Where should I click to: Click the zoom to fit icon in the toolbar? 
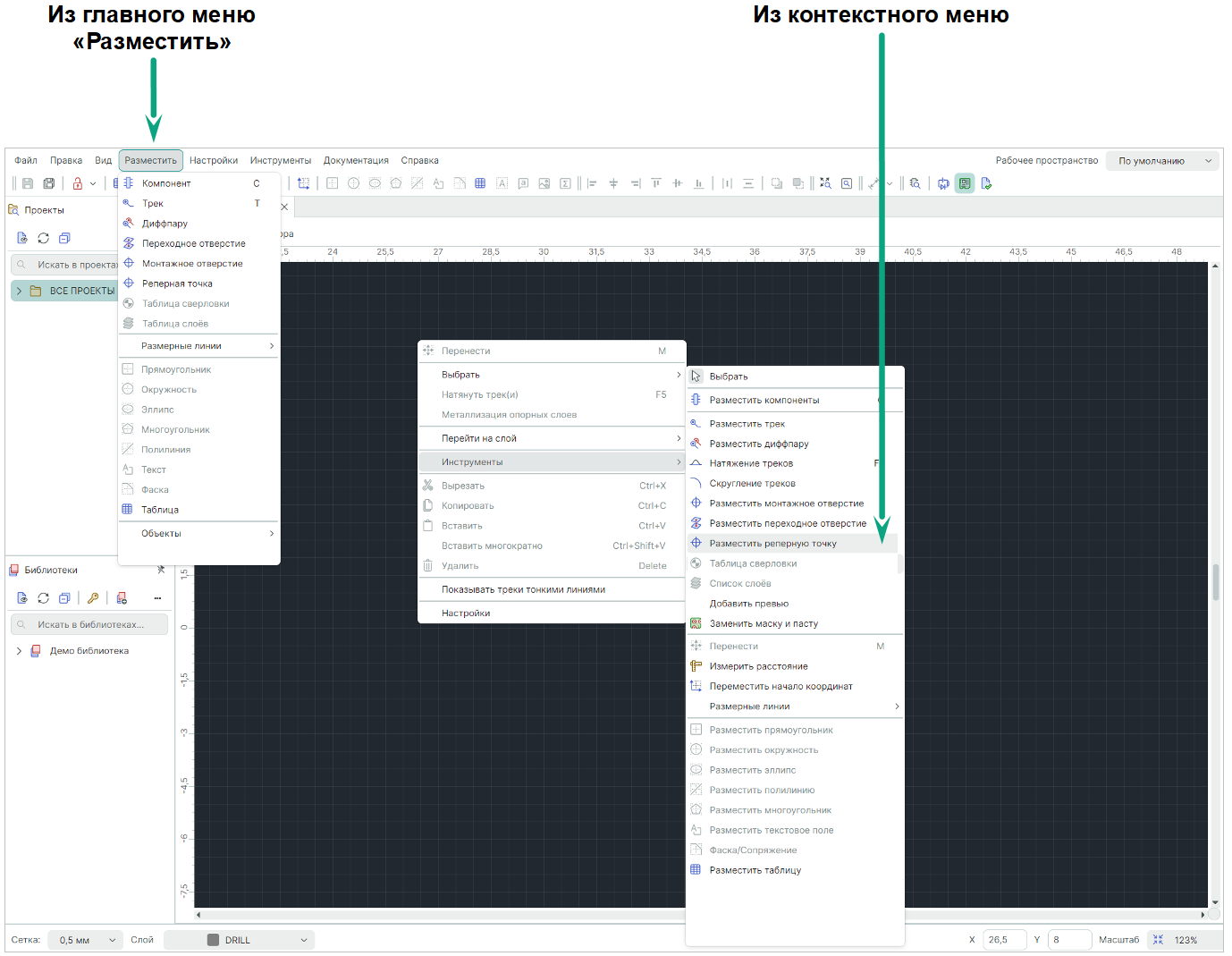tap(825, 183)
